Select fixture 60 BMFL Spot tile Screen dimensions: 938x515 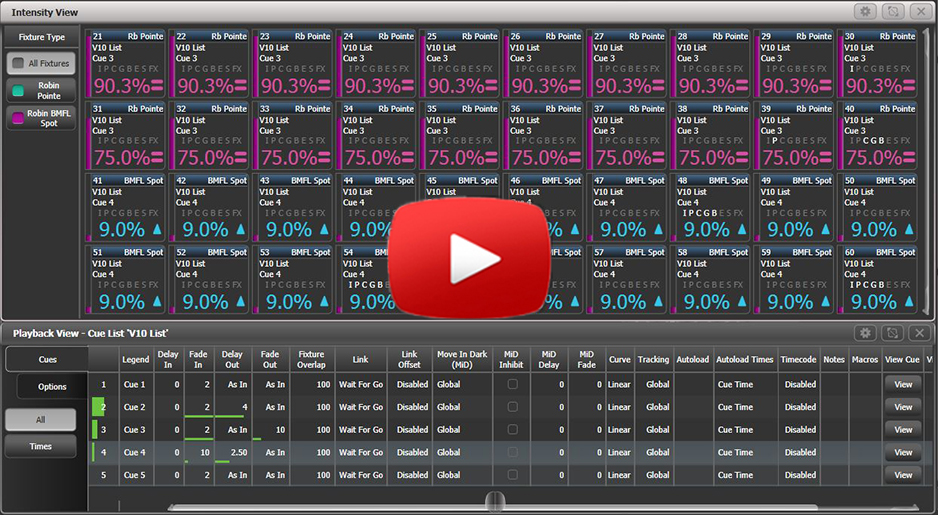[879, 282]
